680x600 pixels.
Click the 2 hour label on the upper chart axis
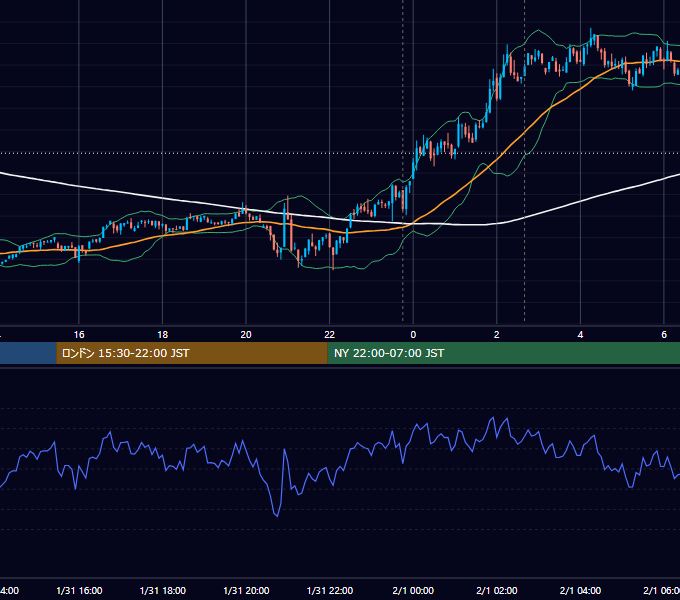pyautogui.click(x=497, y=335)
